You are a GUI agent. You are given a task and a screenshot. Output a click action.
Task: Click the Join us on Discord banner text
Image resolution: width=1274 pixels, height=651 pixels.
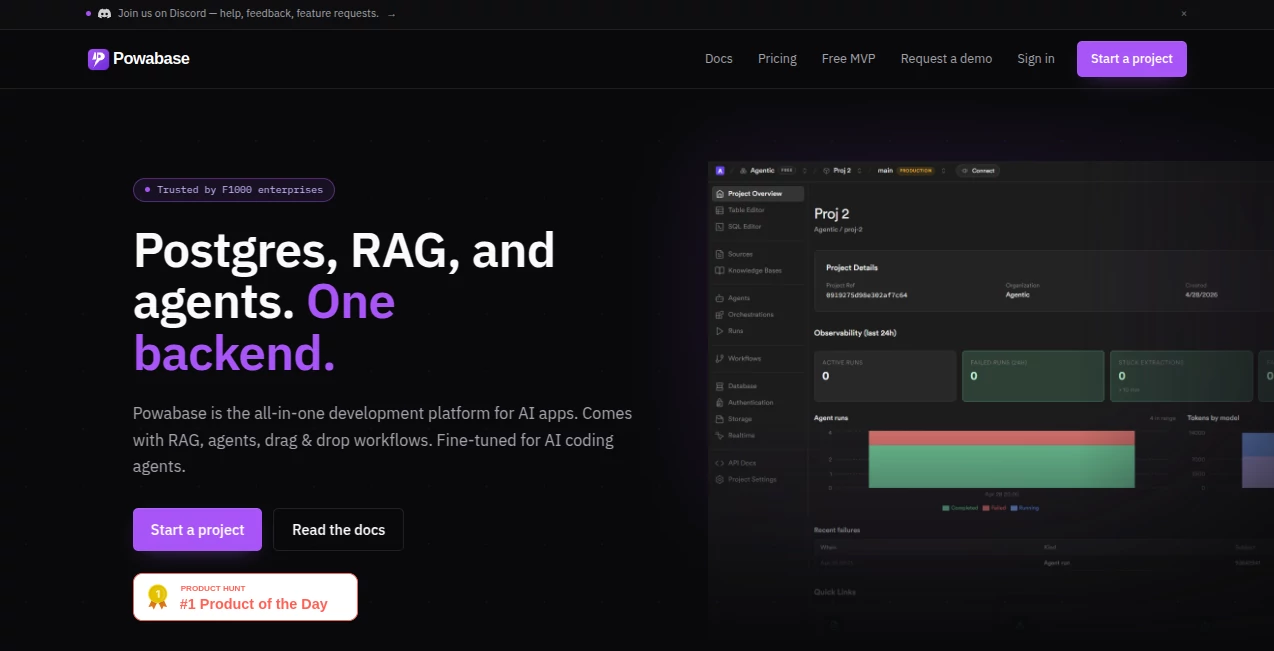(248, 14)
